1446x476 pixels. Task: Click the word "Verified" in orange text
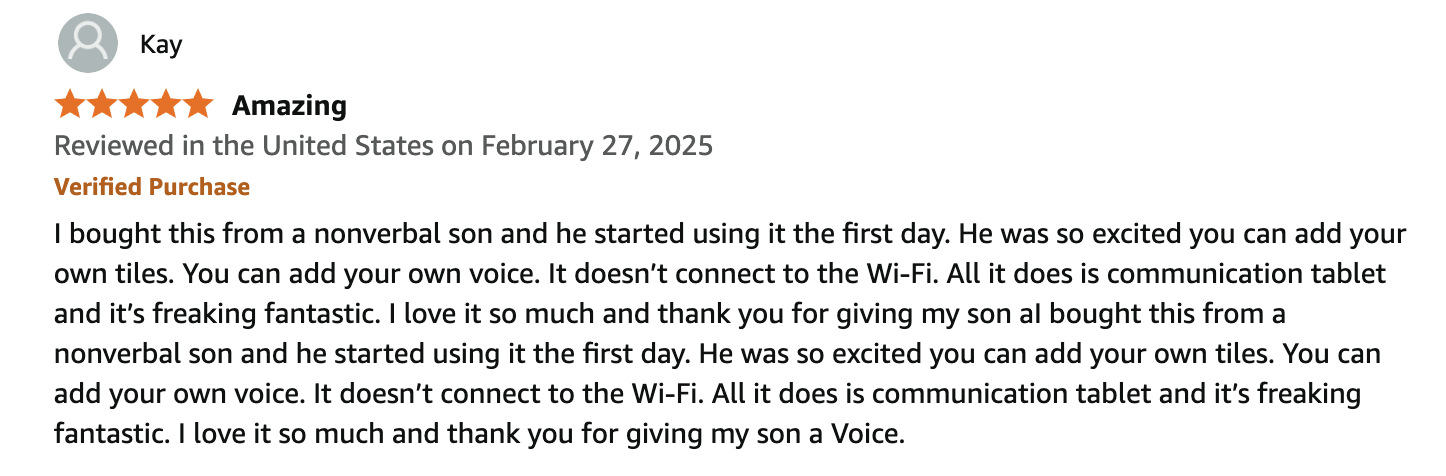click(x=98, y=187)
